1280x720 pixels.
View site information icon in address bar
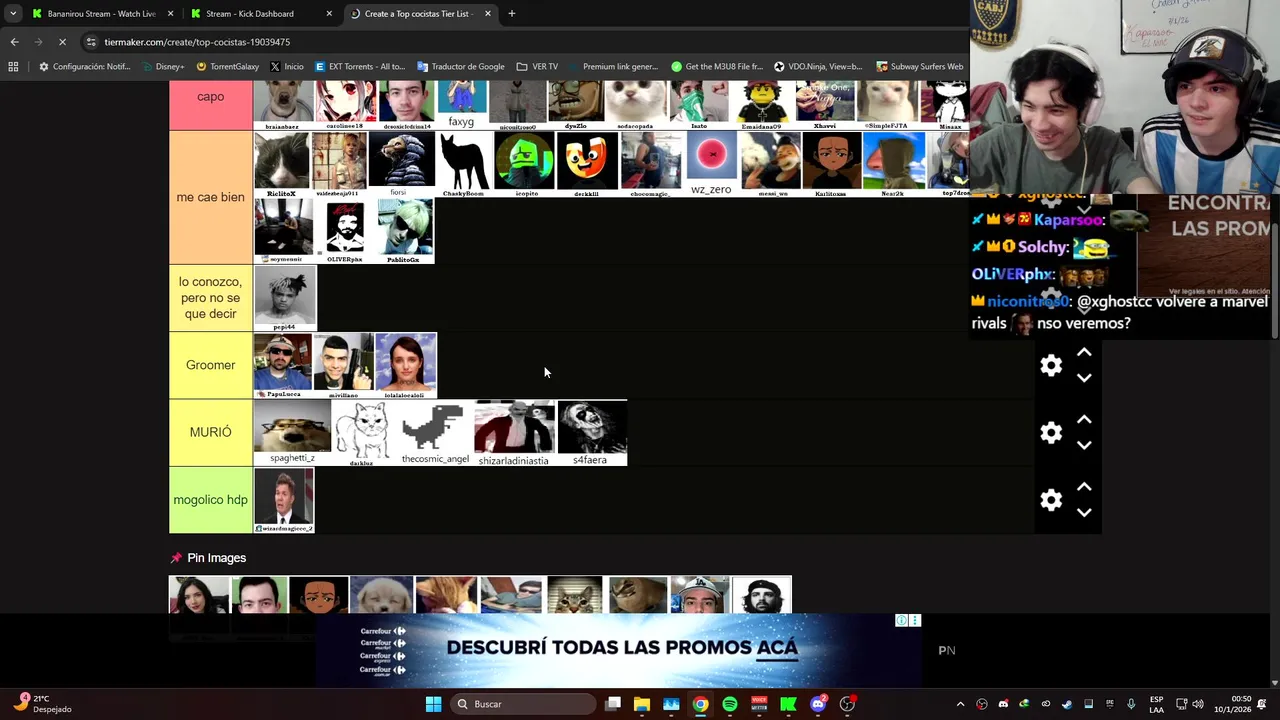(x=91, y=42)
